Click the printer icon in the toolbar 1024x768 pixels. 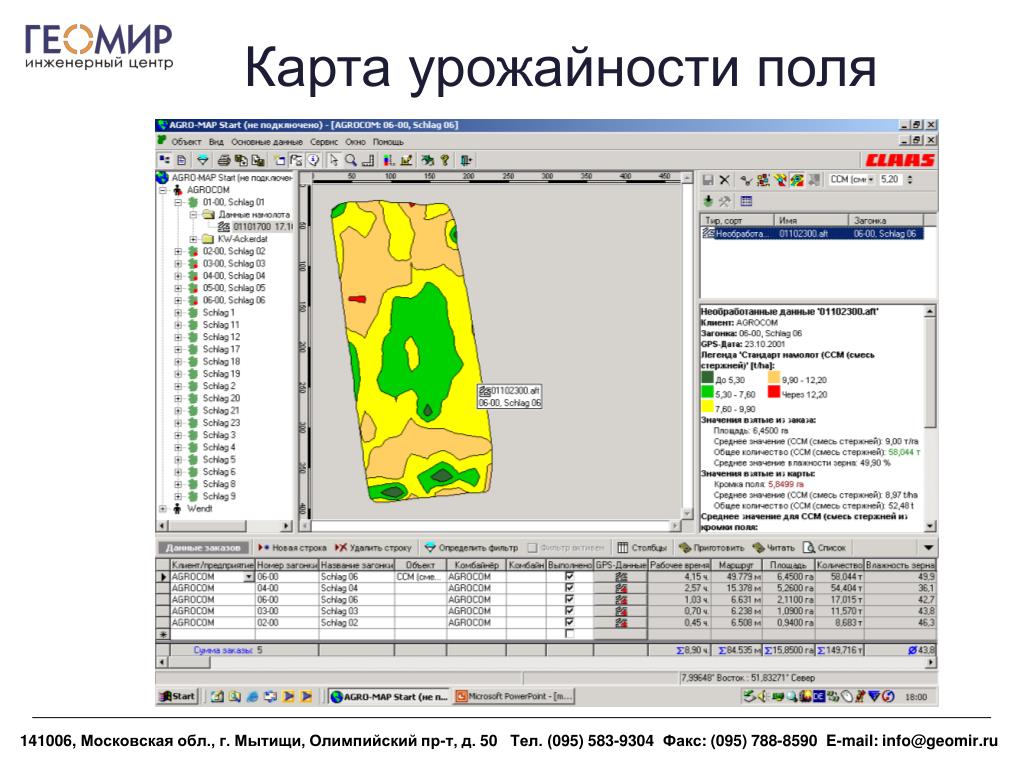[224, 160]
